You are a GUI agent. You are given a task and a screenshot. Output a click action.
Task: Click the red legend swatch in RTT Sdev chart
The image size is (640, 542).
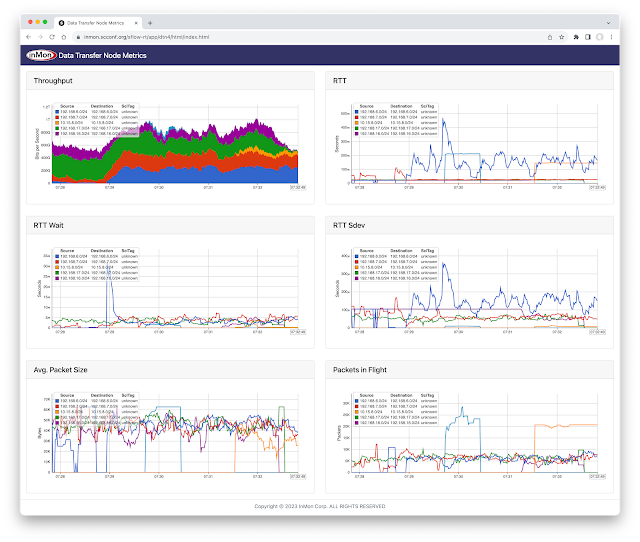pos(357,262)
